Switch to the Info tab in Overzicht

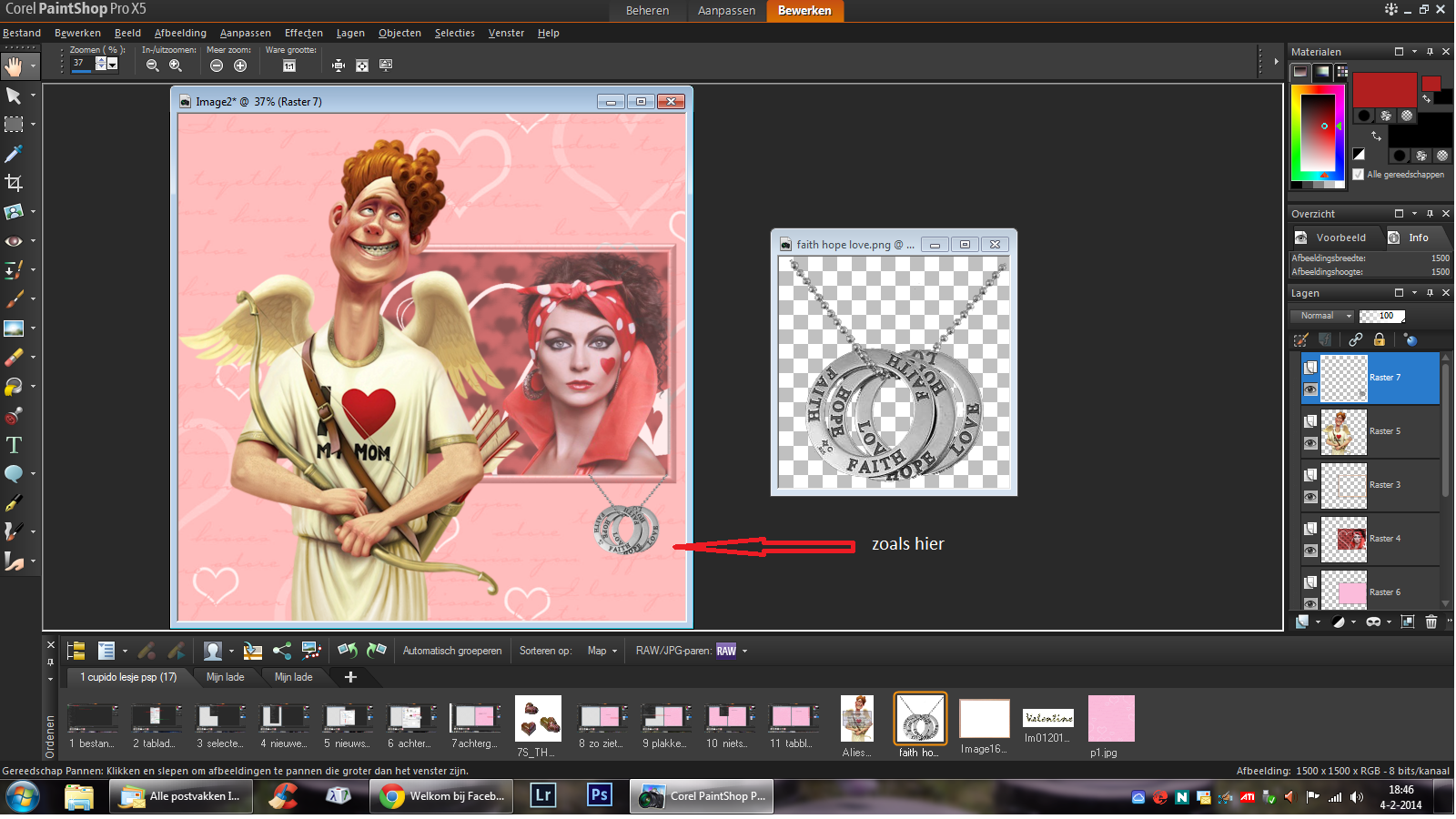coord(1419,238)
